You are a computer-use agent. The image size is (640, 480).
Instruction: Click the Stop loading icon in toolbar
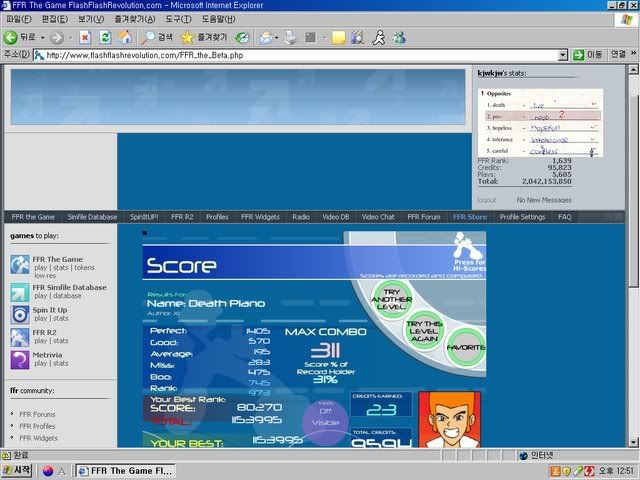click(85, 37)
